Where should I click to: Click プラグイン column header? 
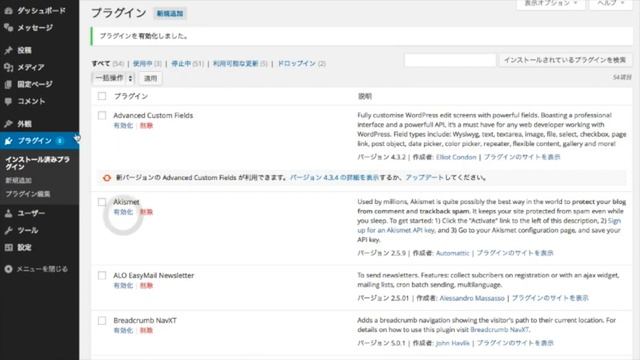click(x=131, y=96)
